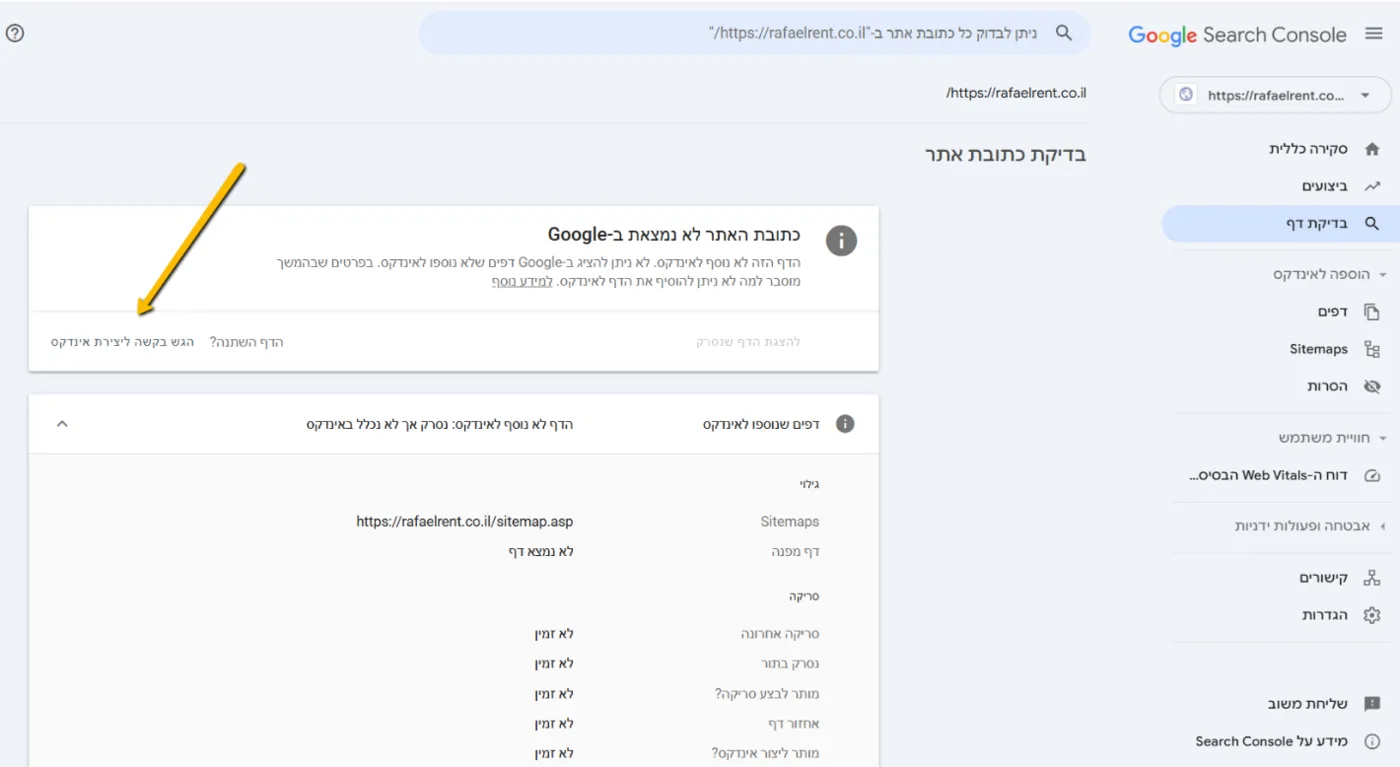Click the info icon beside מידע על Search Console

pyautogui.click(x=1372, y=741)
